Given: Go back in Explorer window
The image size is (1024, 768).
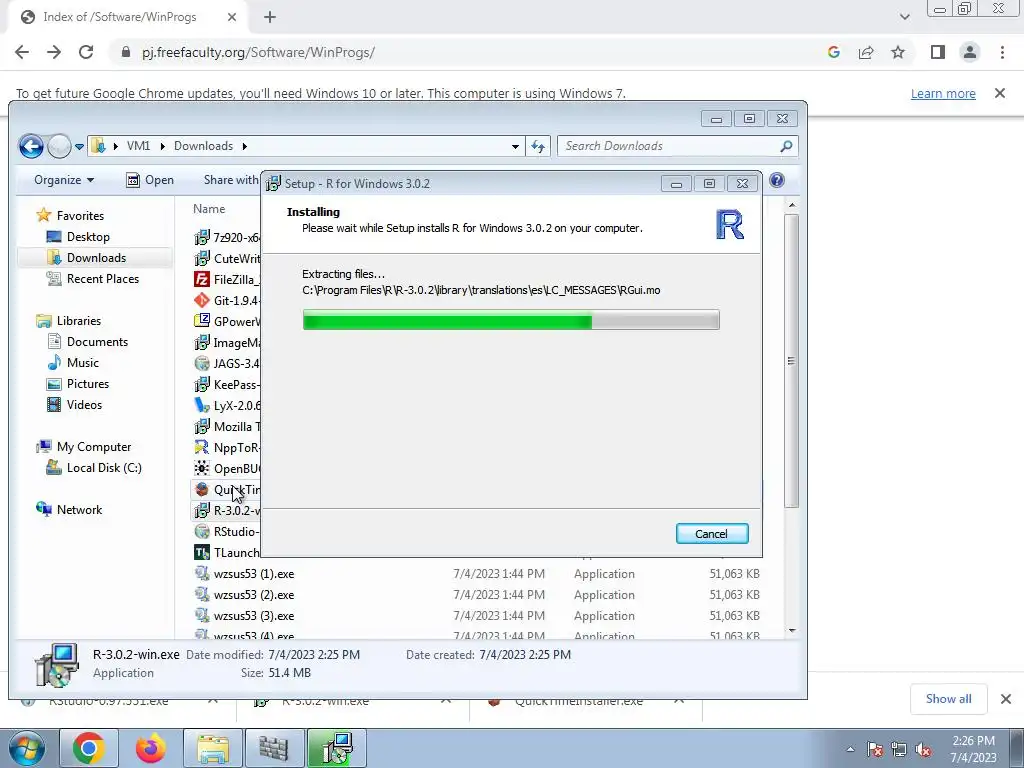Looking at the screenshot, I should [31, 146].
